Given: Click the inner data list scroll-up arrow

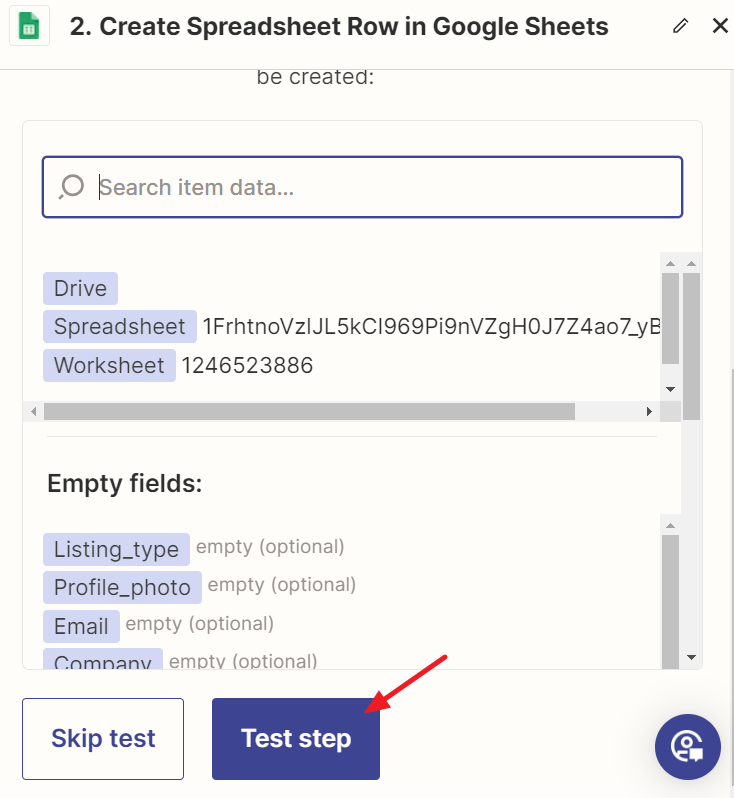Looking at the screenshot, I should click(670, 263).
